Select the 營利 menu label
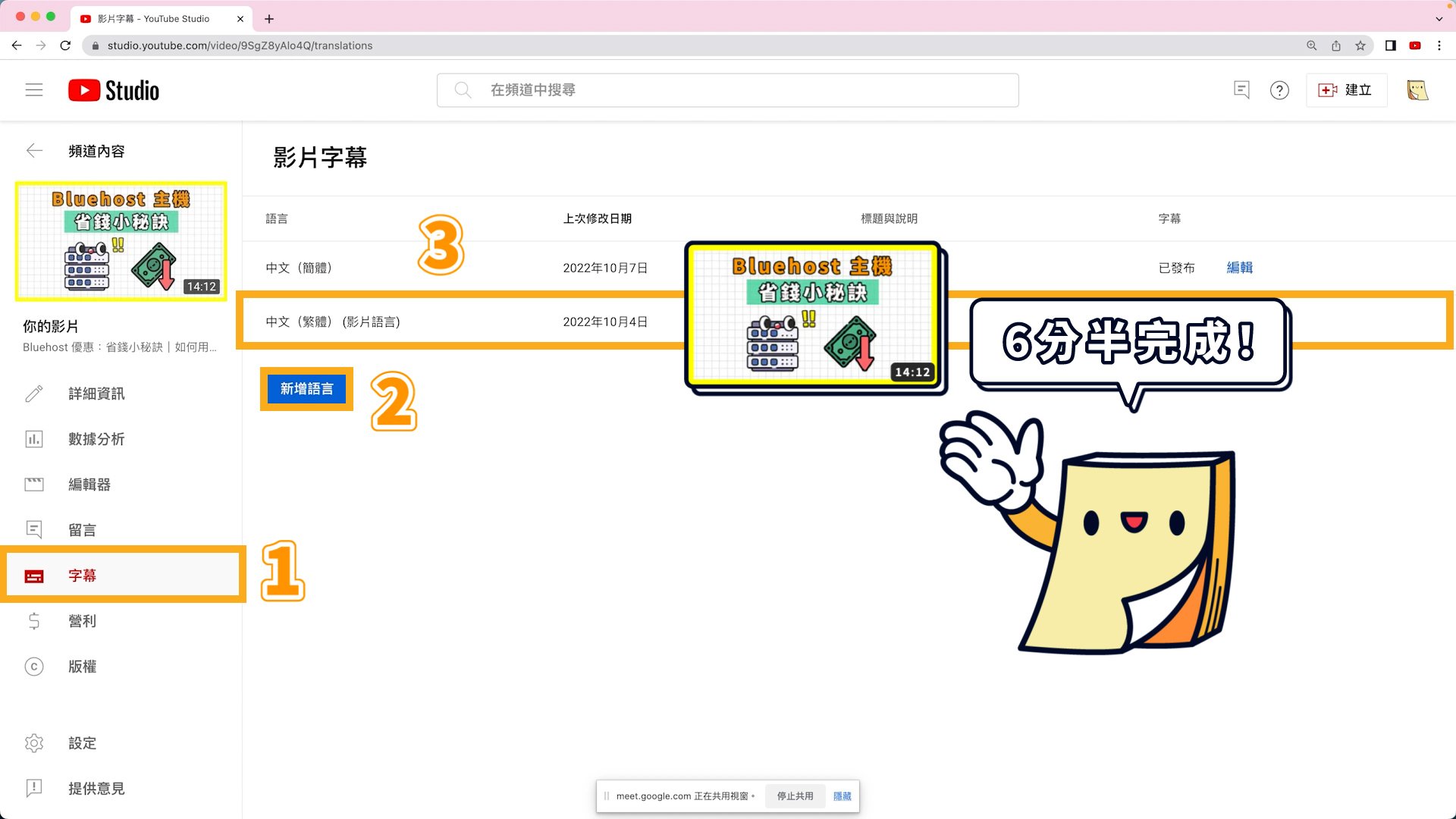Viewport: 1456px width, 819px height. pyautogui.click(x=82, y=621)
